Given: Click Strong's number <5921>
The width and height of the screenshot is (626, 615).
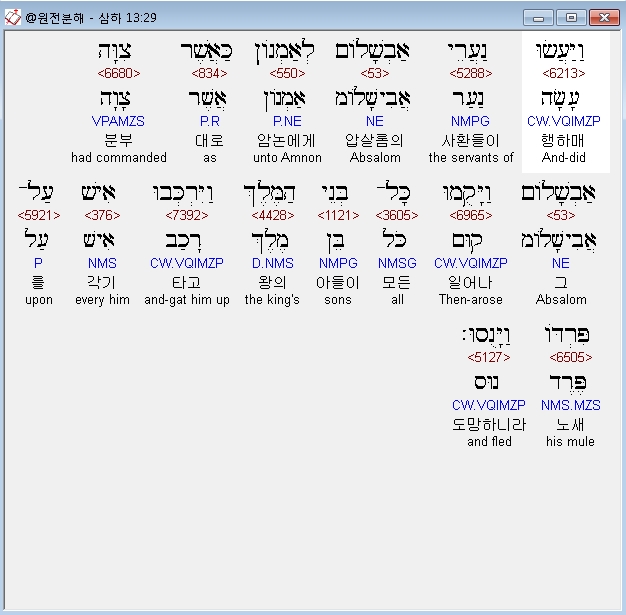Looking at the screenshot, I should click(39, 215).
